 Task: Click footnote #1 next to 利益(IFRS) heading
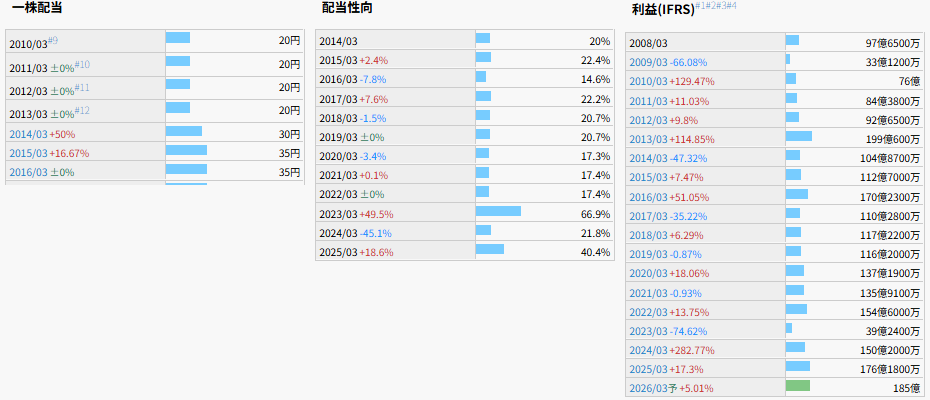pos(702,6)
